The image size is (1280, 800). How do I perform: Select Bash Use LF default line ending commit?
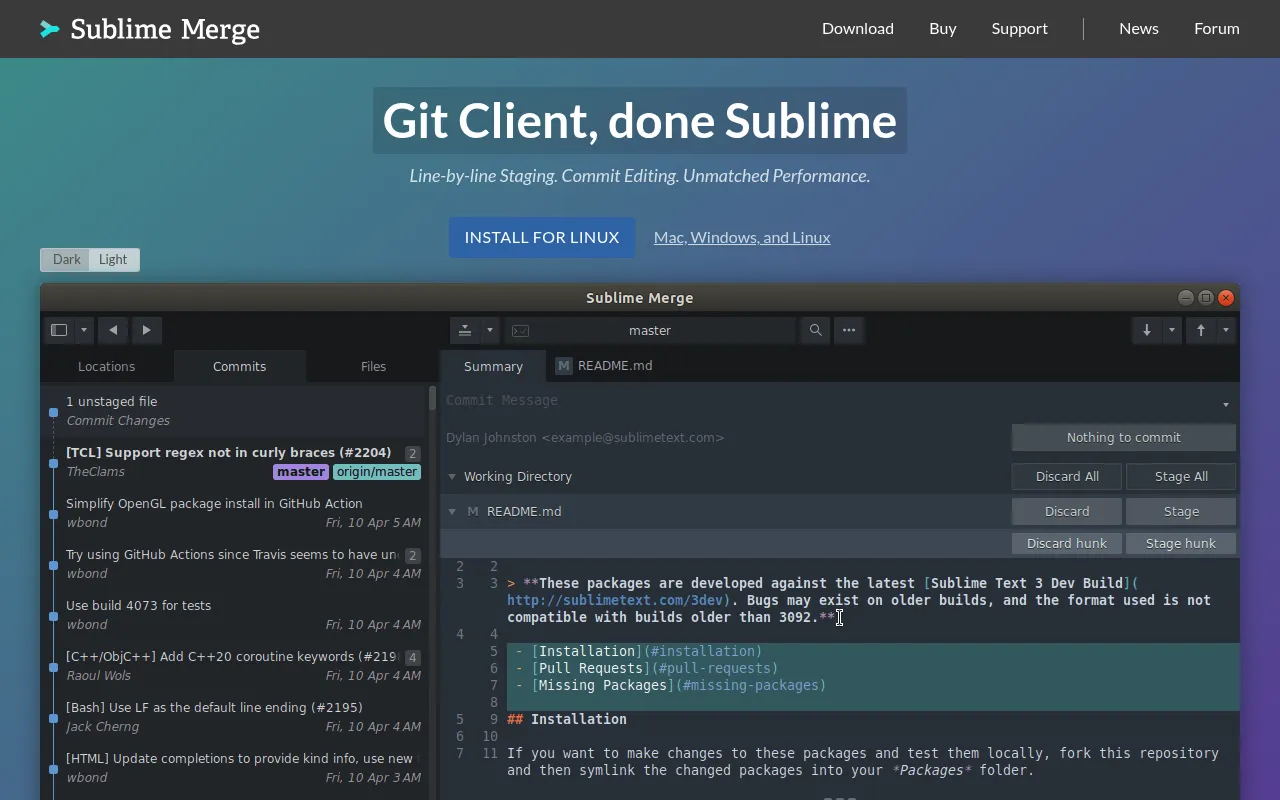[234, 717]
